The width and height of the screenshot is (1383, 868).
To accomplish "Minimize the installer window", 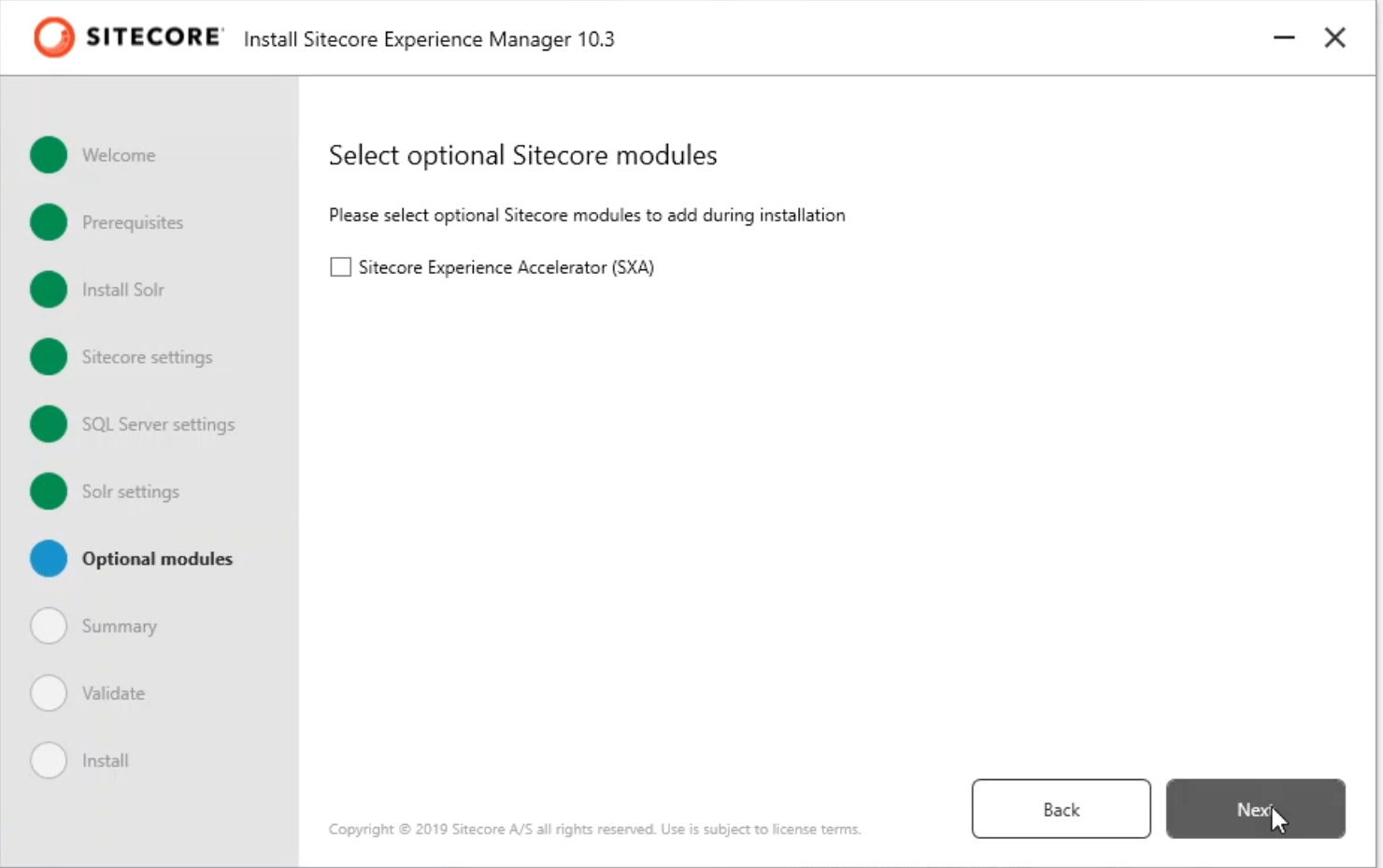I will click(1284, 37).
